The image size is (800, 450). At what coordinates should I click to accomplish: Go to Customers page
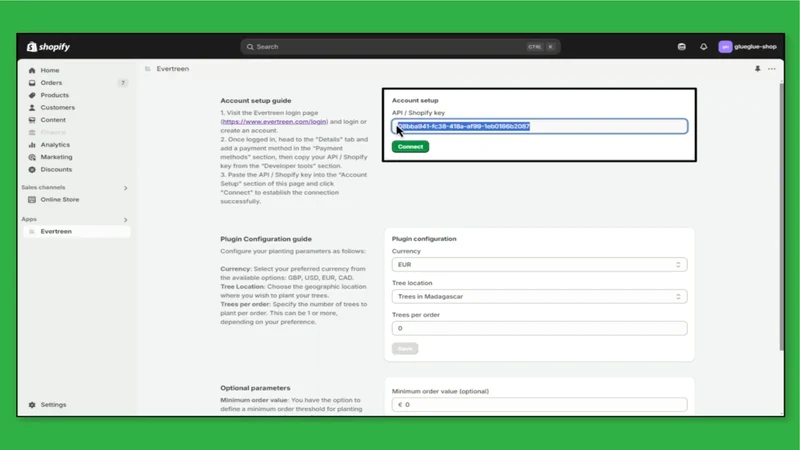coord(58,108)
